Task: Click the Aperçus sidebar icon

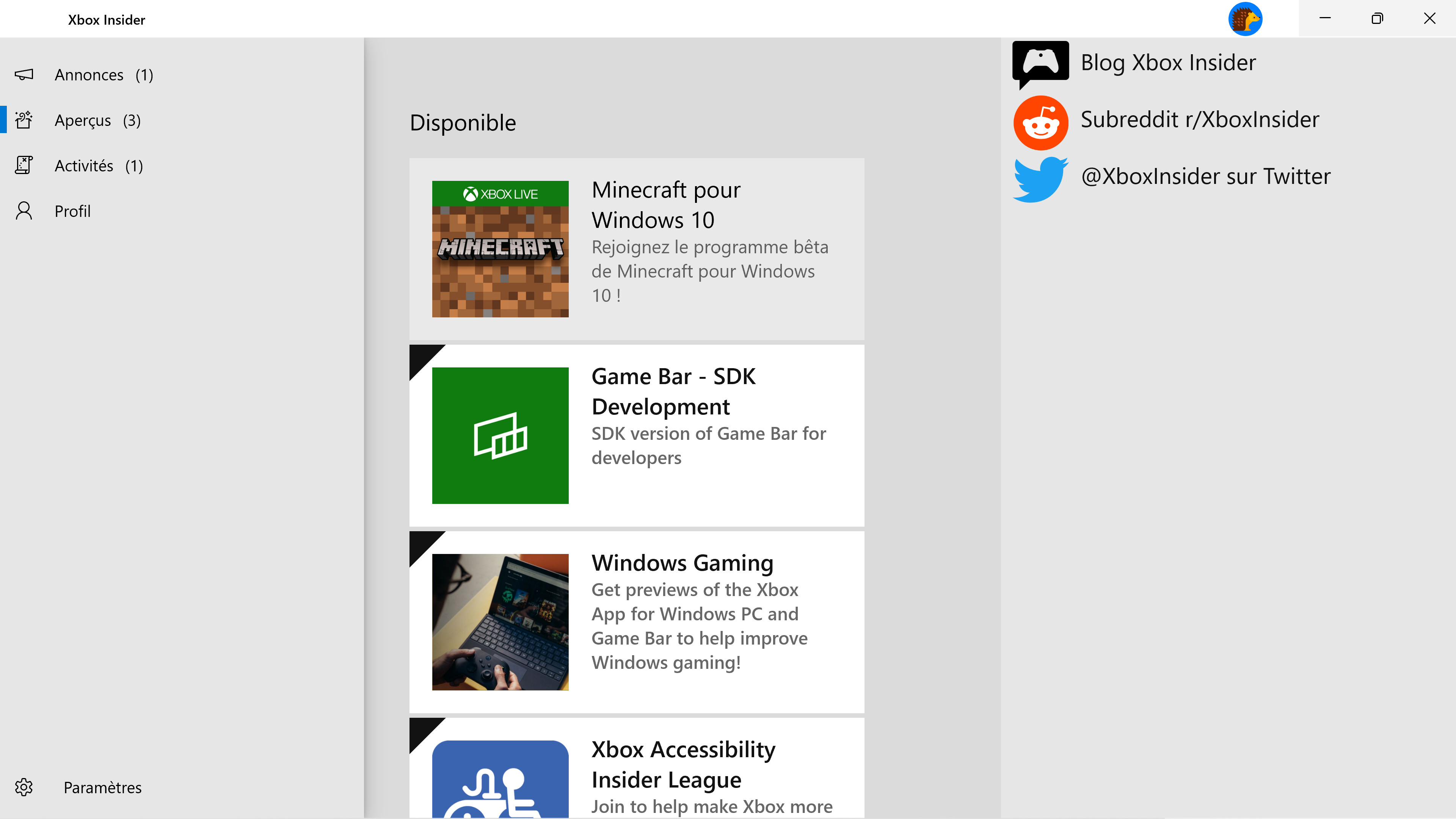Action: [24, 120]
